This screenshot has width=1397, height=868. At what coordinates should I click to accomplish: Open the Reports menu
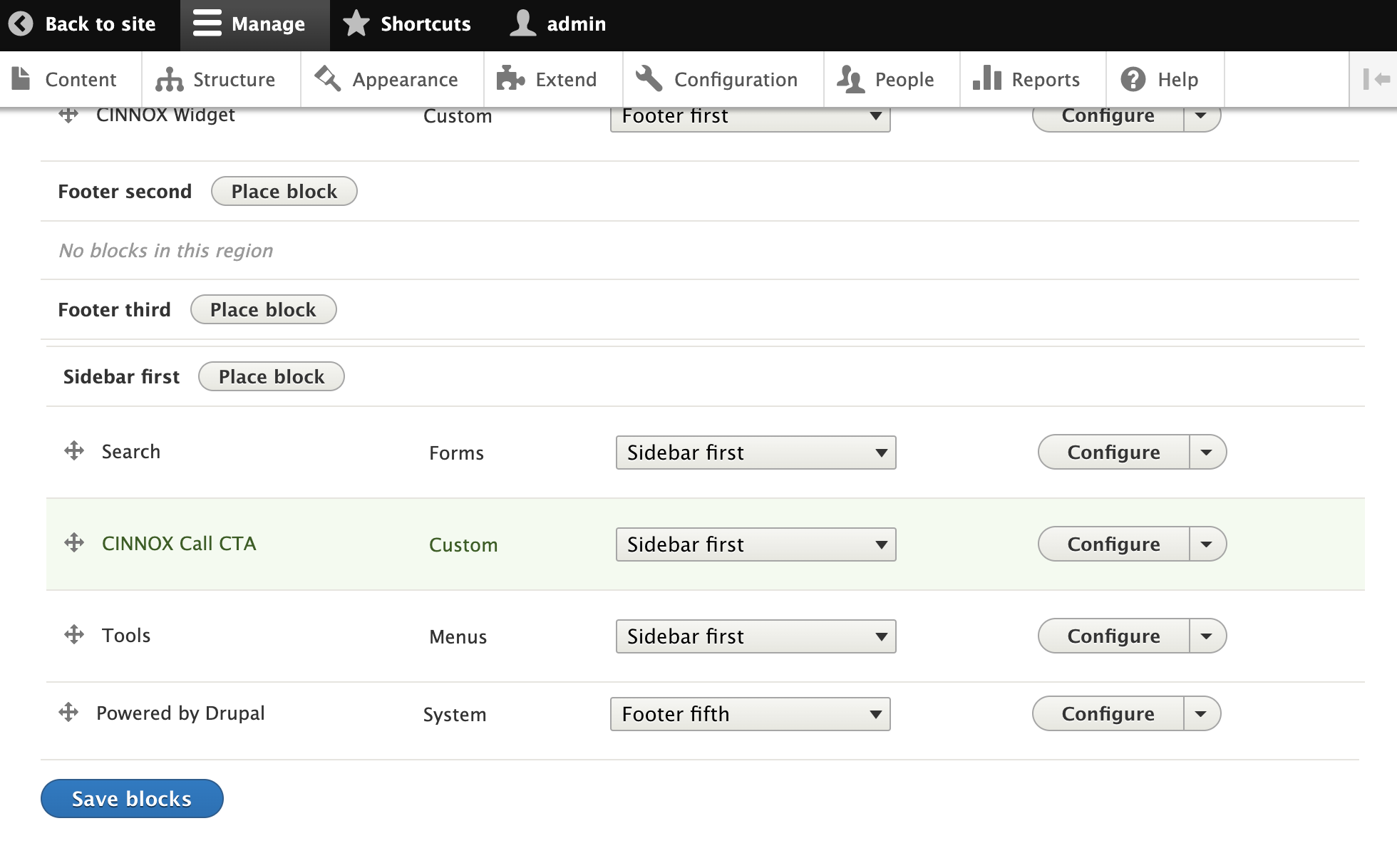tap(1027, 79)
